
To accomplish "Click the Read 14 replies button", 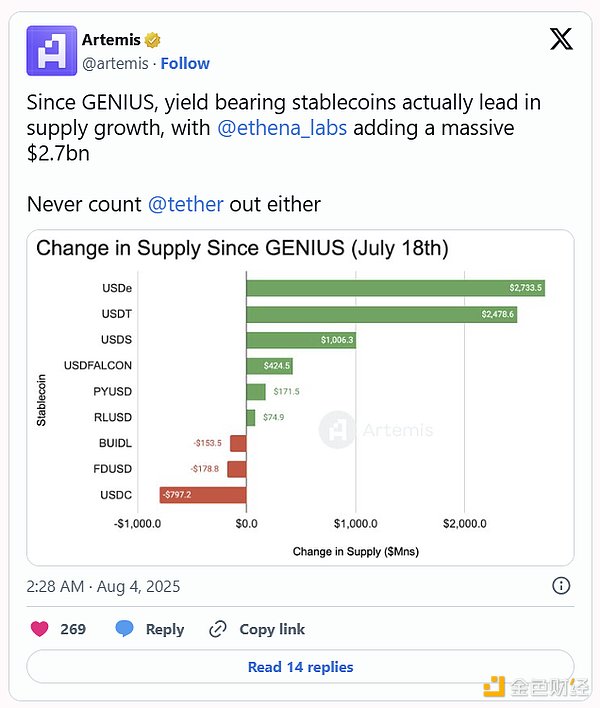I will 300,667.
